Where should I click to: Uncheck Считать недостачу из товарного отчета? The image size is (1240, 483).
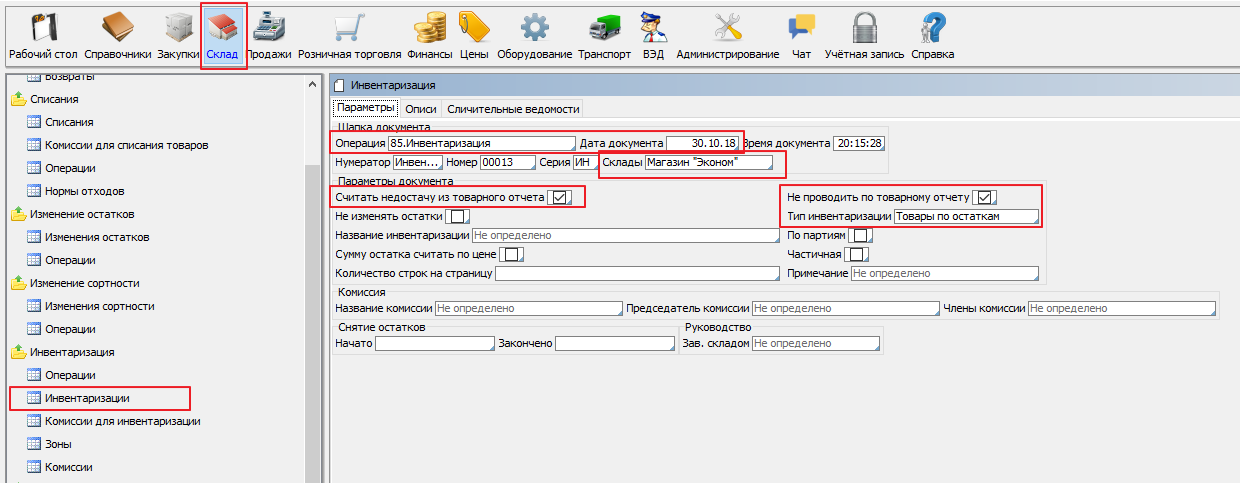pos(559,198)
